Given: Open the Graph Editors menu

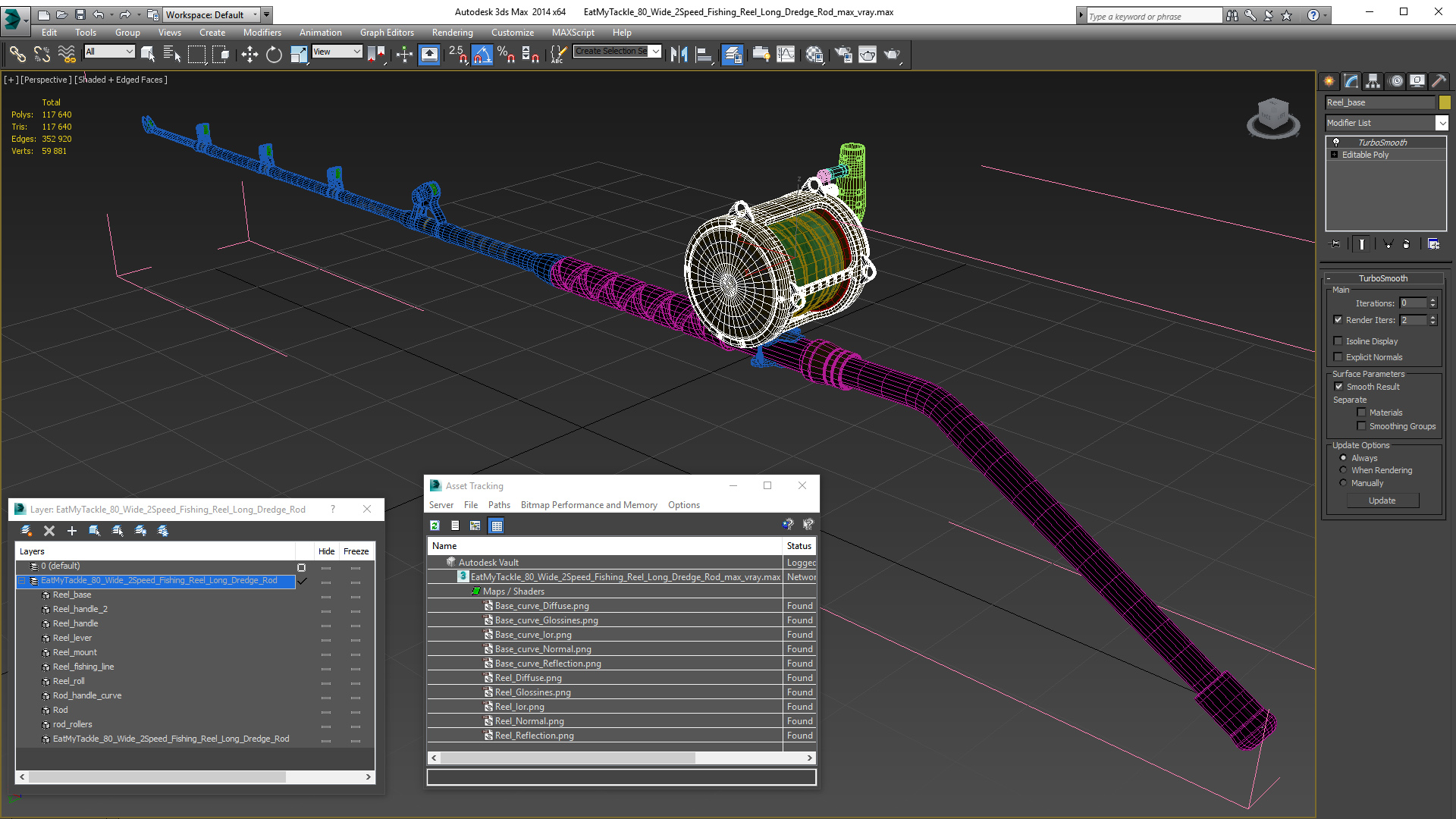Looking at the screenshot, I should click(387, 33).
